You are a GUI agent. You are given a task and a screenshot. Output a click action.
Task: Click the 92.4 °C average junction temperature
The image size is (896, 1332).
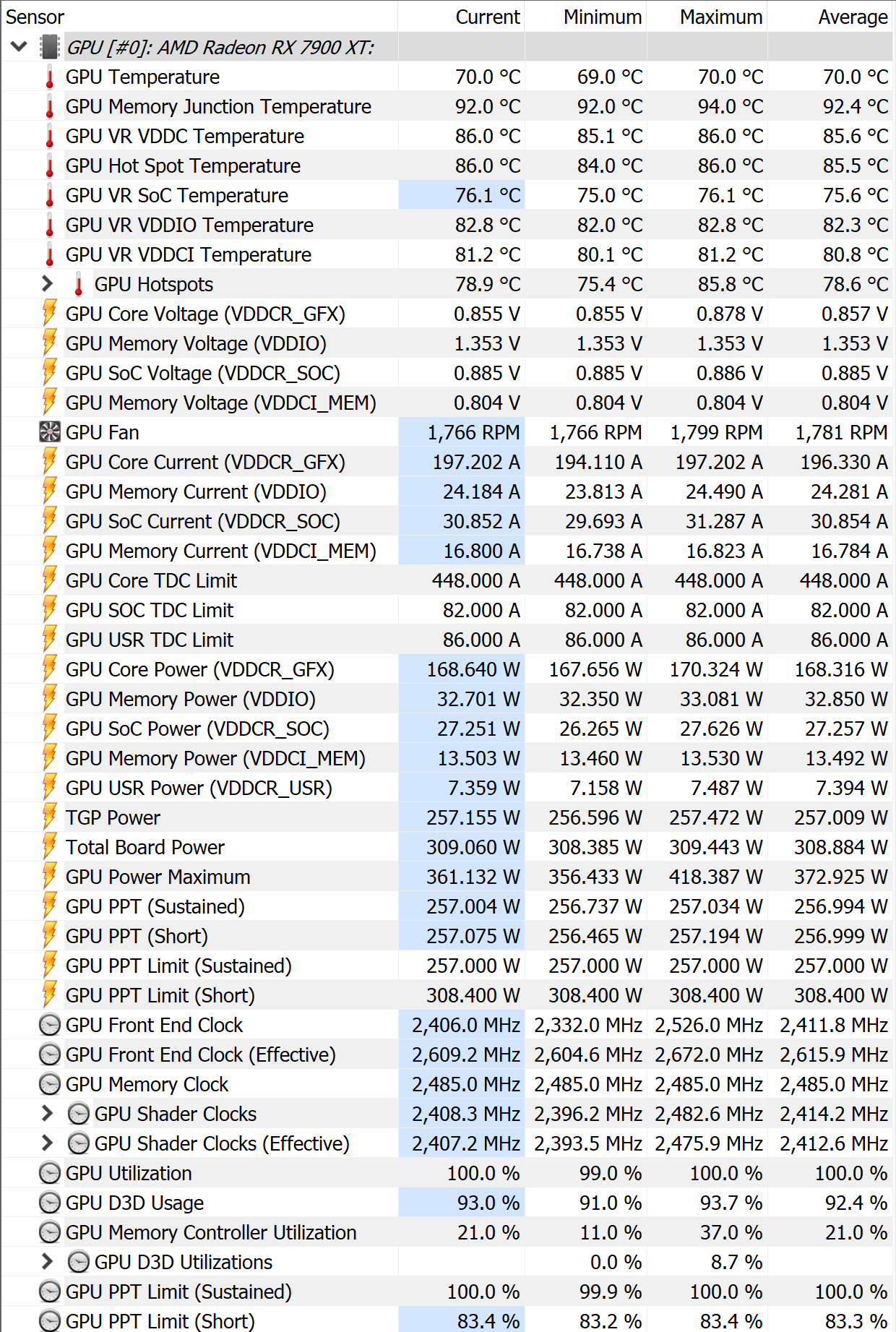pos(856,106)
